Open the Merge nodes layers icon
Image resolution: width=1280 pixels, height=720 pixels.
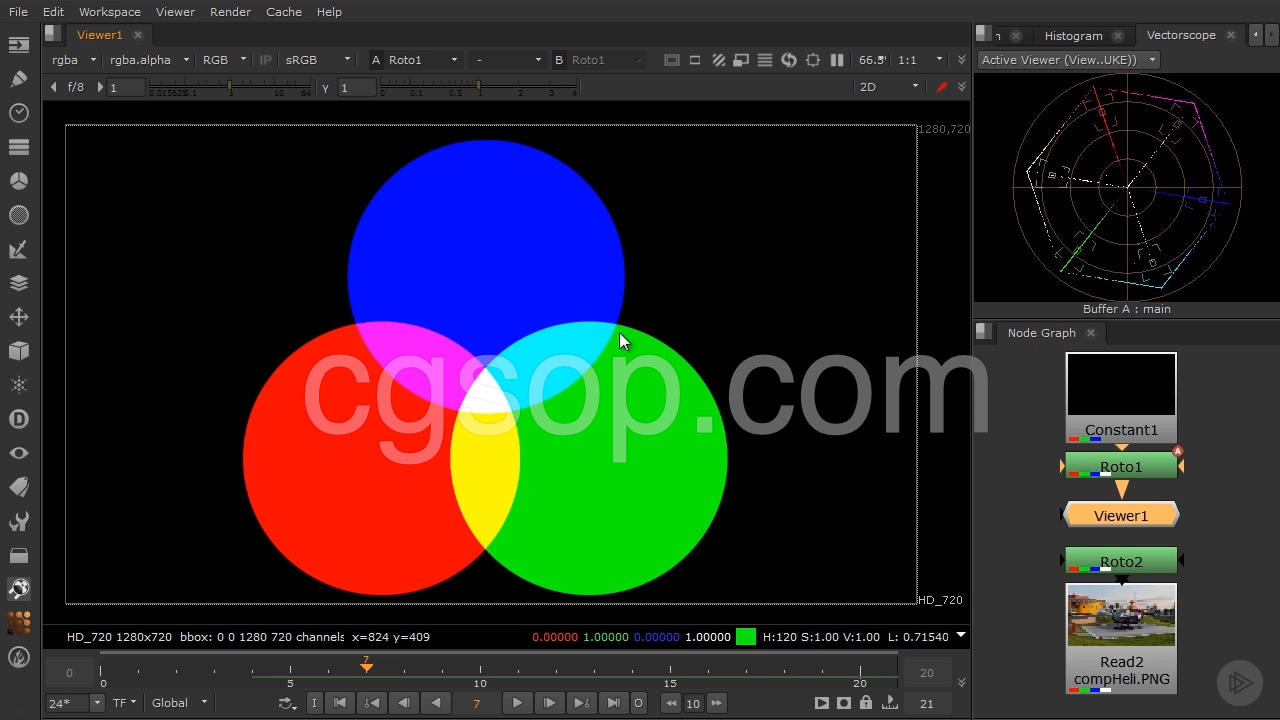point(19,283)
